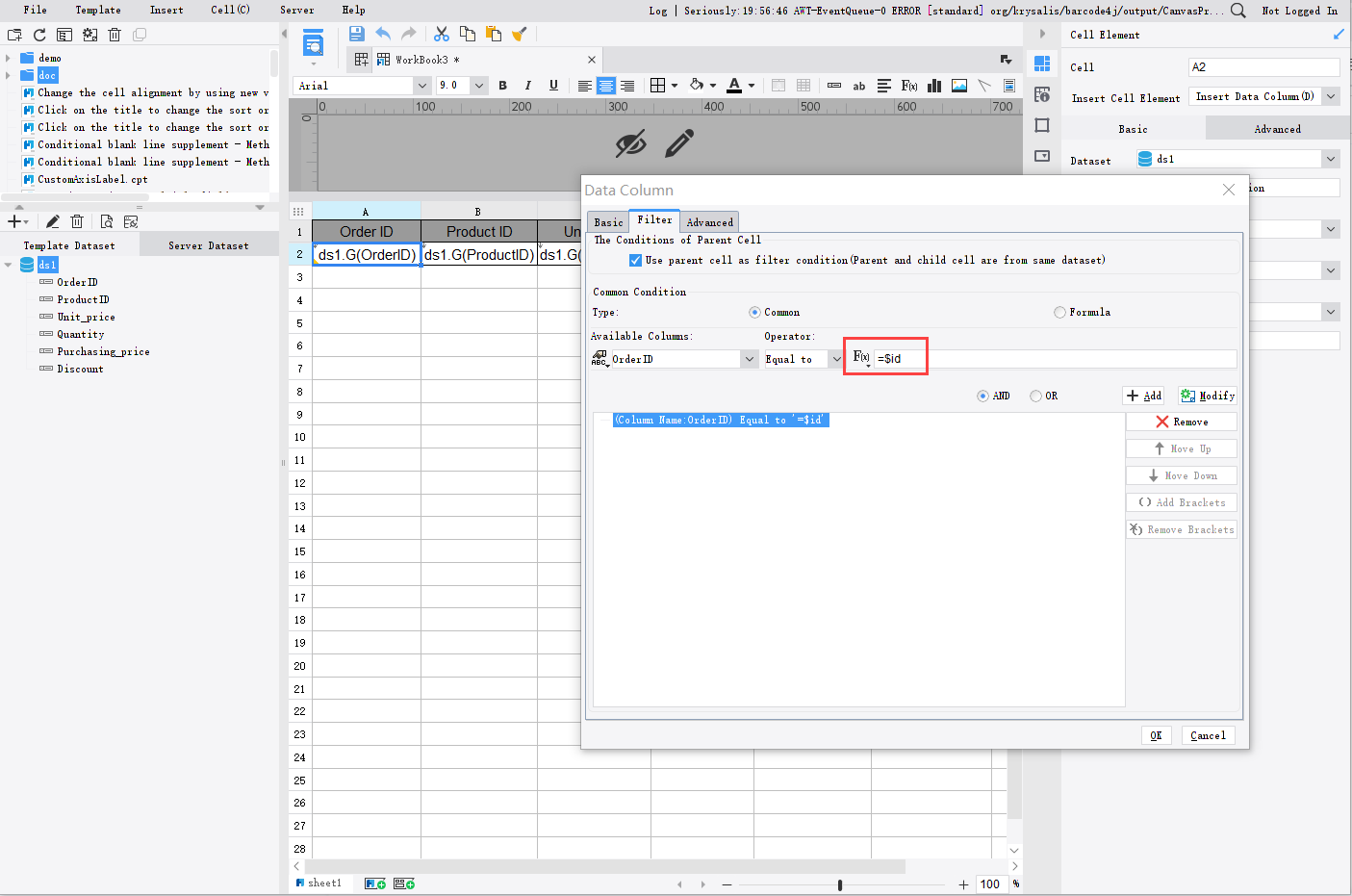The image size is (1352, 896).
Task: Insert a chart using the chart toolbar icon
Action: (x=933, y=85)
